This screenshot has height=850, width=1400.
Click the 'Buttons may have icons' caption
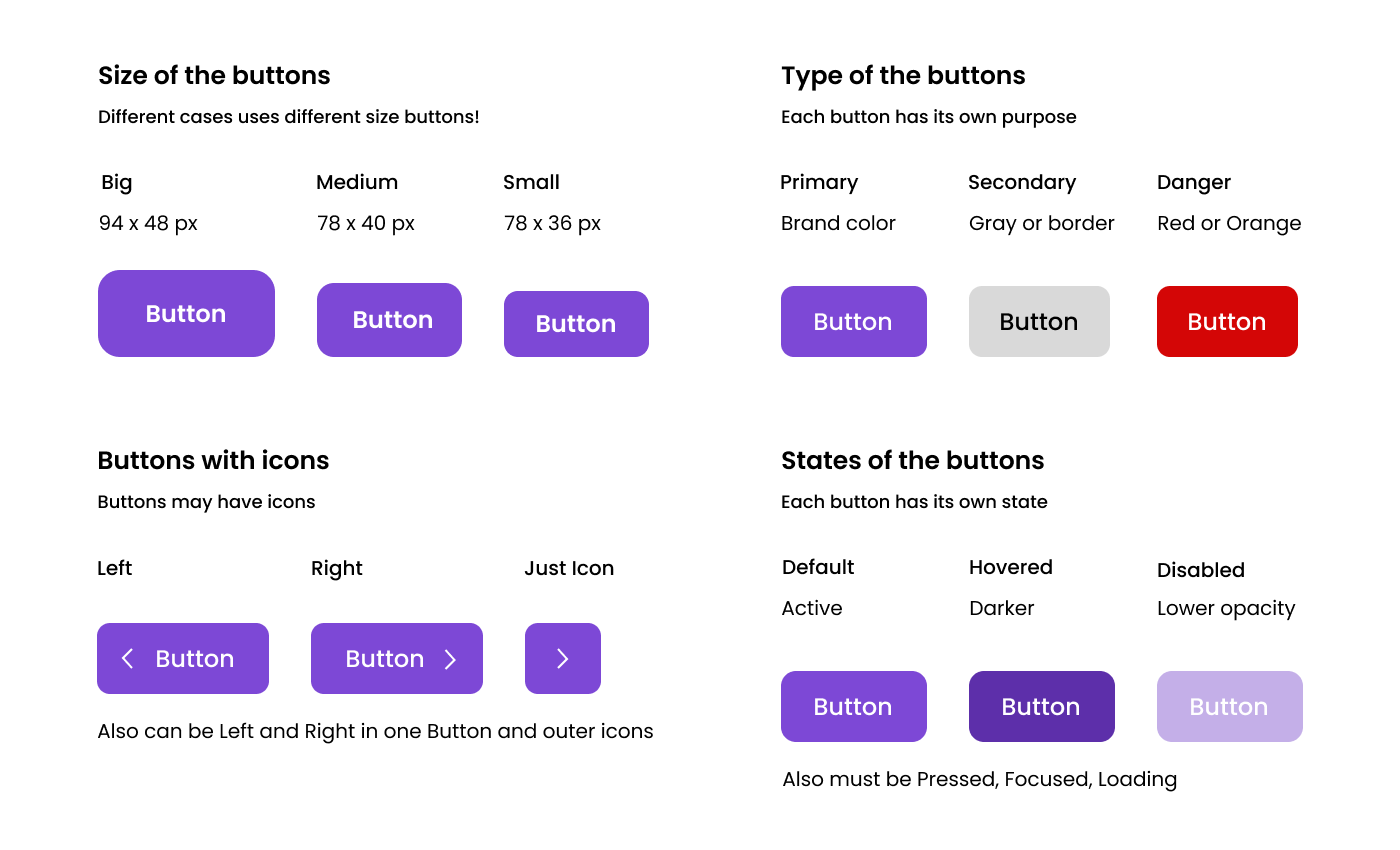pos(206,501)
